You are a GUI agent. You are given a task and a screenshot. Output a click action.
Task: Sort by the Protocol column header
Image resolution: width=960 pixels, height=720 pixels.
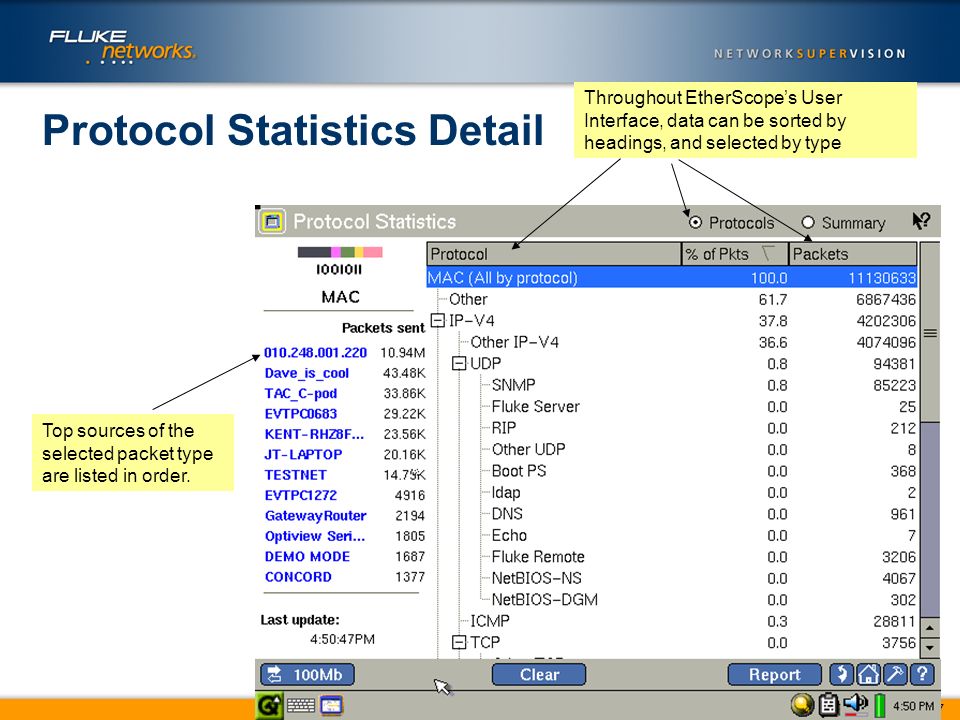coord(554,254)
